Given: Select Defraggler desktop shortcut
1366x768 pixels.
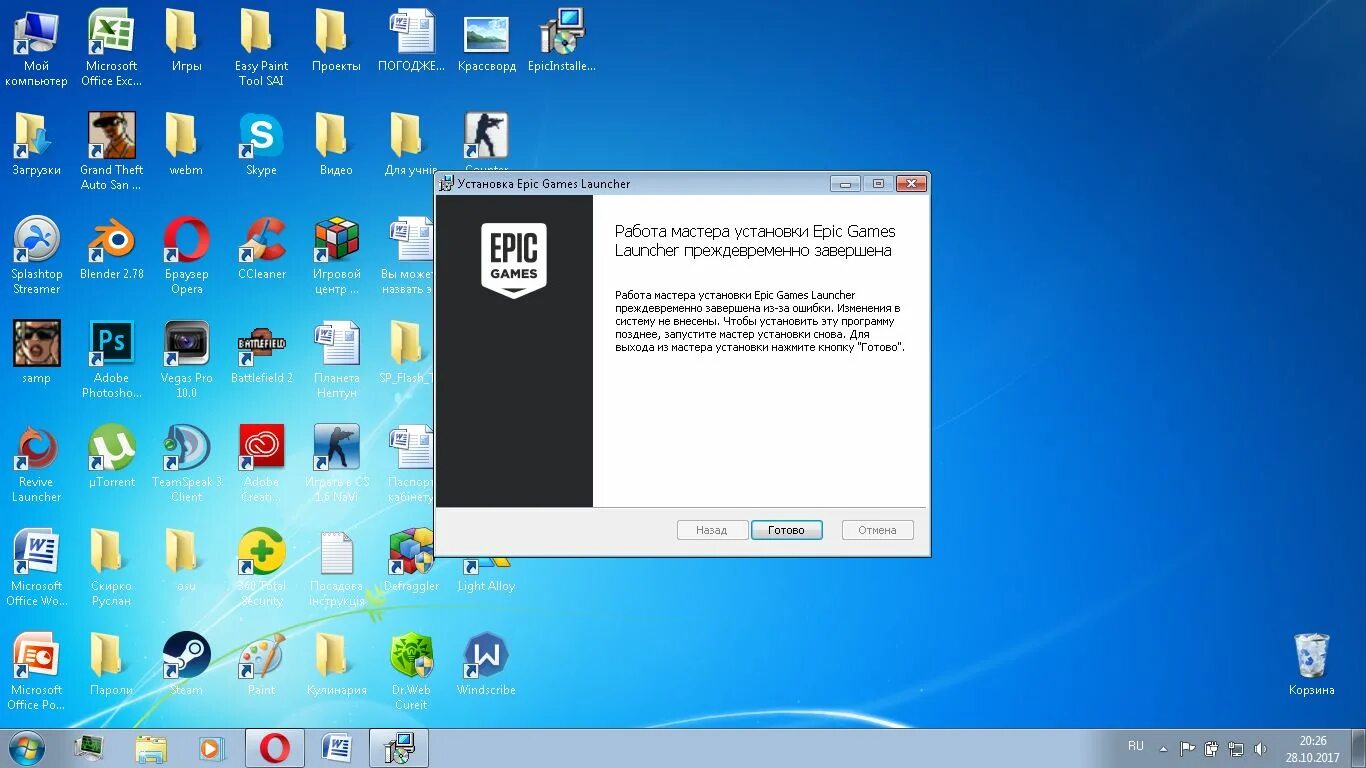Looking at the screenshot, I should [411, 561].
